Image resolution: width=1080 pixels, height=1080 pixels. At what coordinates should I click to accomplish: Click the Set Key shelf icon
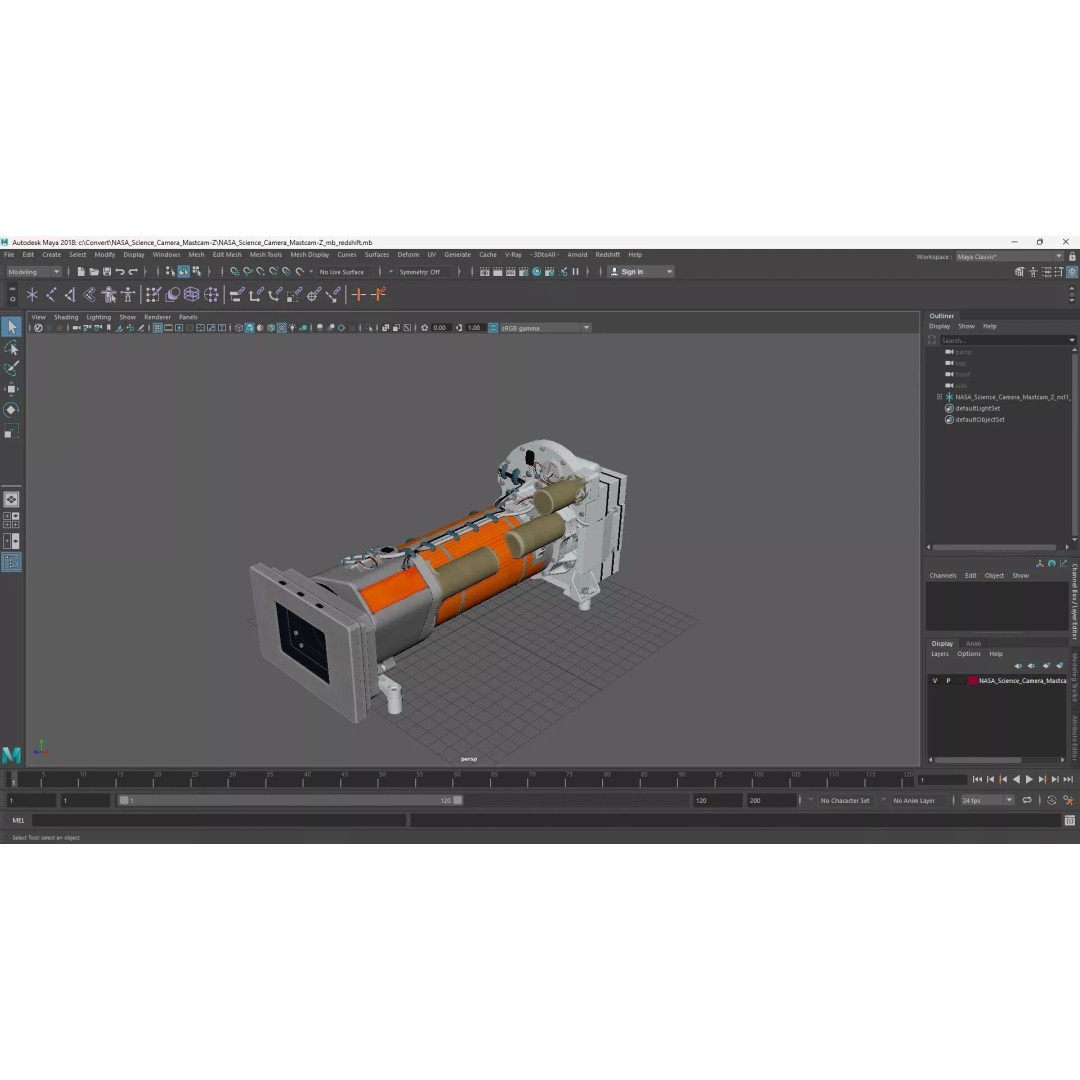pyautogui.click(x=358, y=295)
